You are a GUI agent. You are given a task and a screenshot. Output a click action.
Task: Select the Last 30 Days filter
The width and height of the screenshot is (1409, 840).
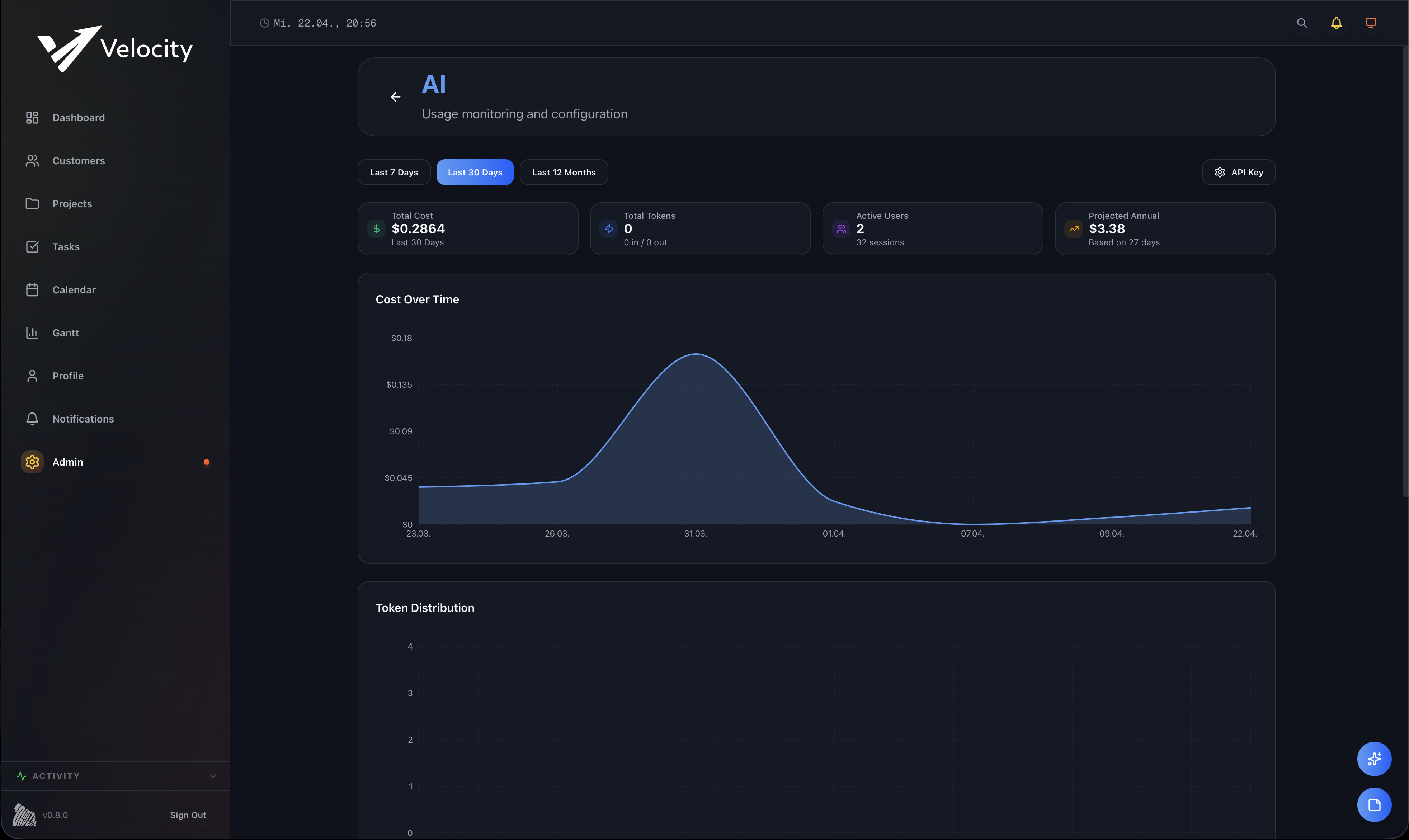tap(475, 172)
